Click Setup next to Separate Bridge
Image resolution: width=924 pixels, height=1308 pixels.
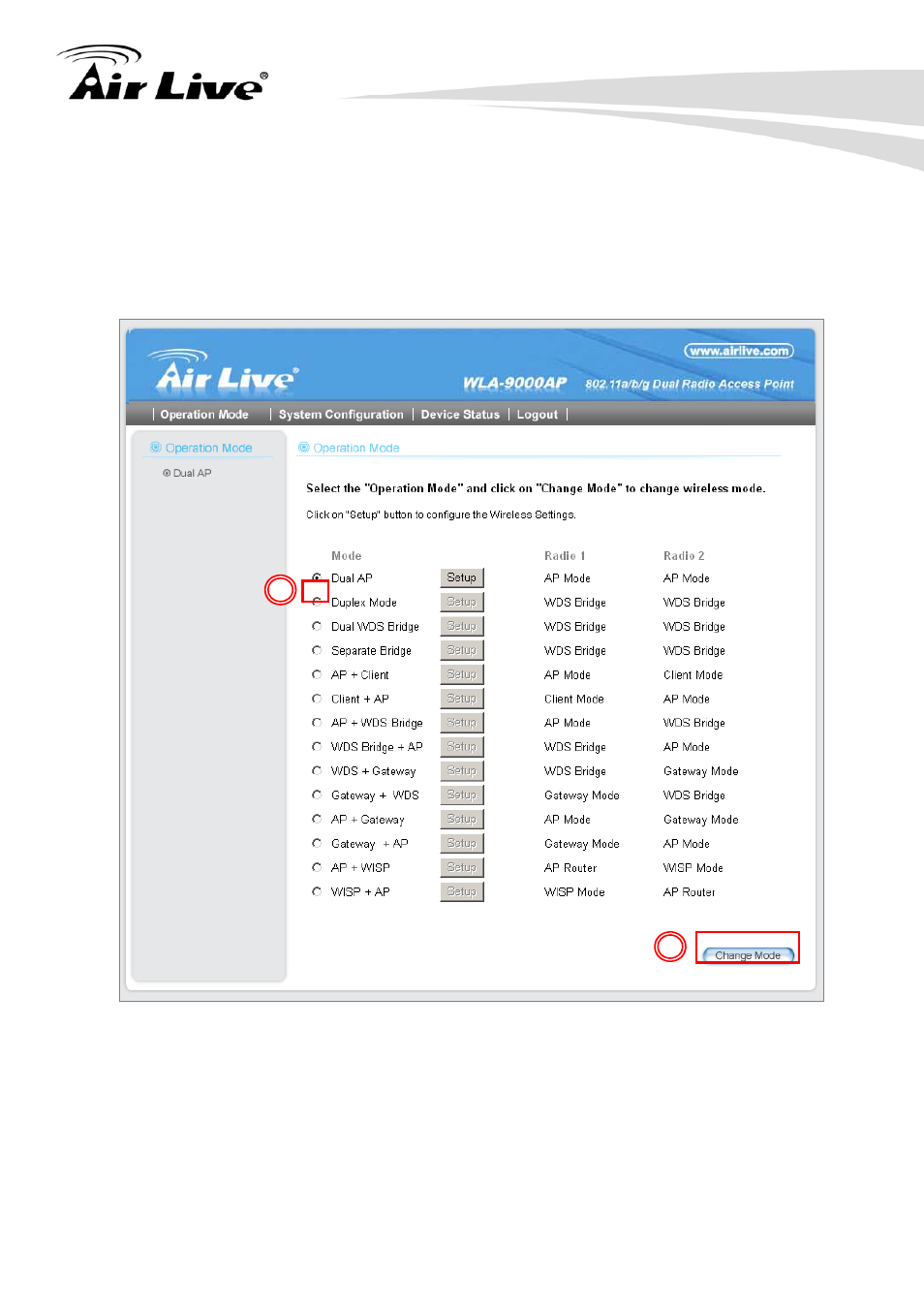462,650
